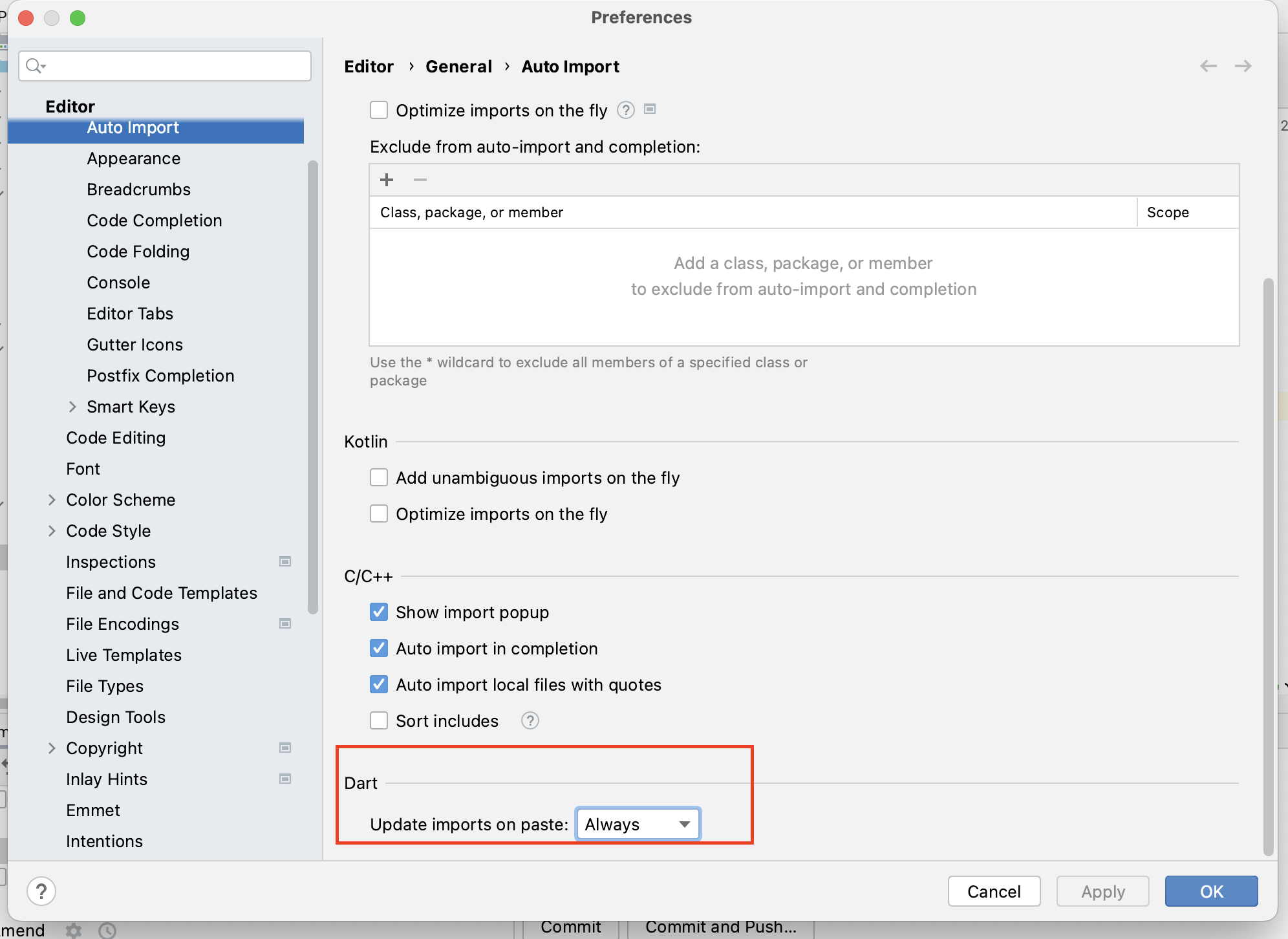The height and width of the screenshot is (939, 1288).
Task: Open Update imports on paste dropdown
Action: (638, 824)
